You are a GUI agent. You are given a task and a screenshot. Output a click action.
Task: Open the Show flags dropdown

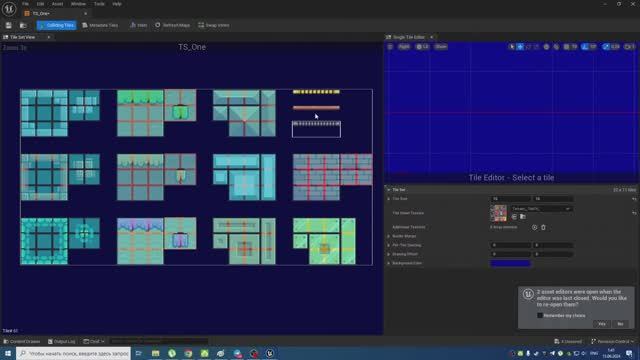441,47
